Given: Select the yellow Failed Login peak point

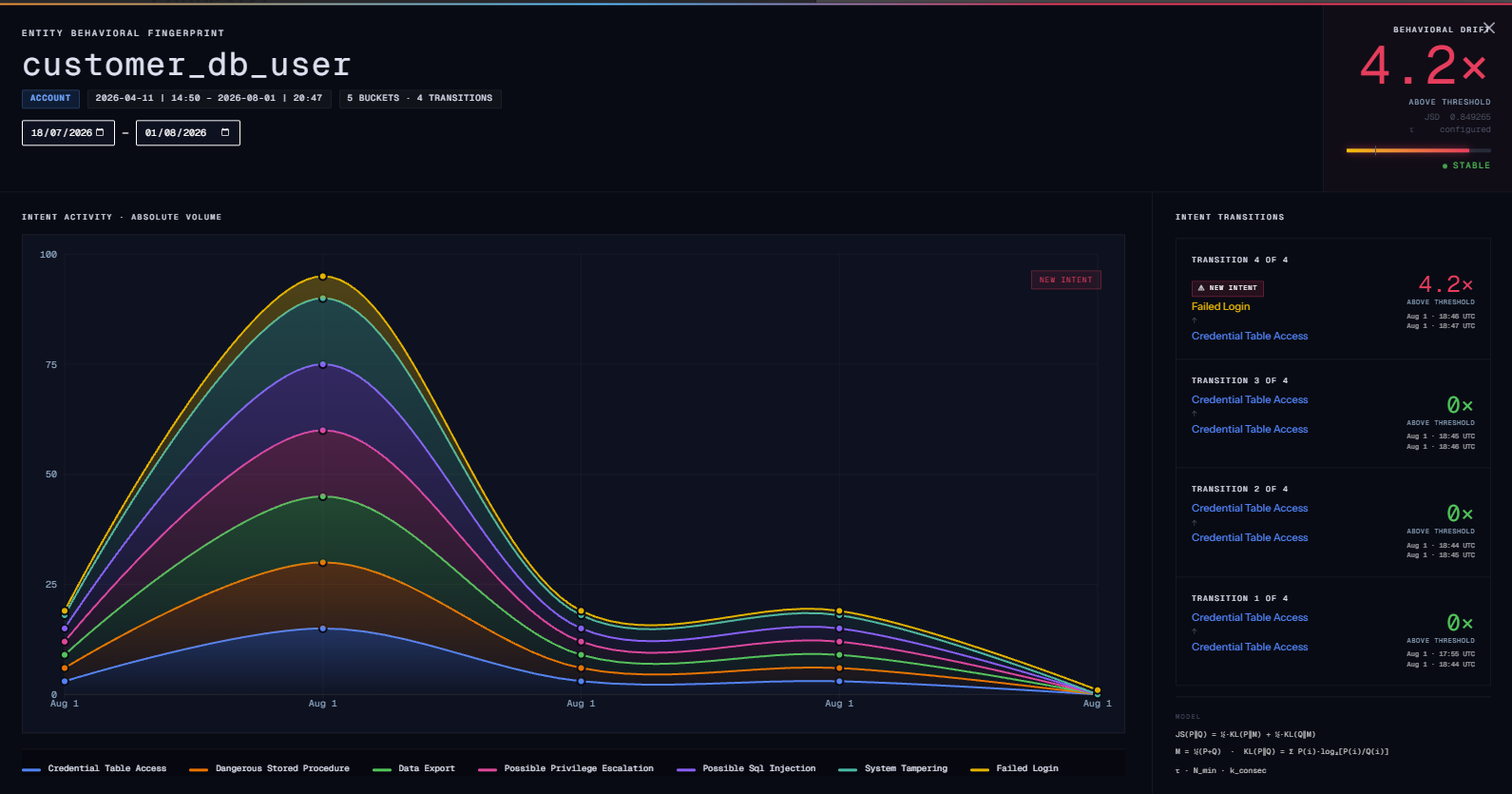Looking at the screenshot, I should pyautogui.click(x=323, y=277).
